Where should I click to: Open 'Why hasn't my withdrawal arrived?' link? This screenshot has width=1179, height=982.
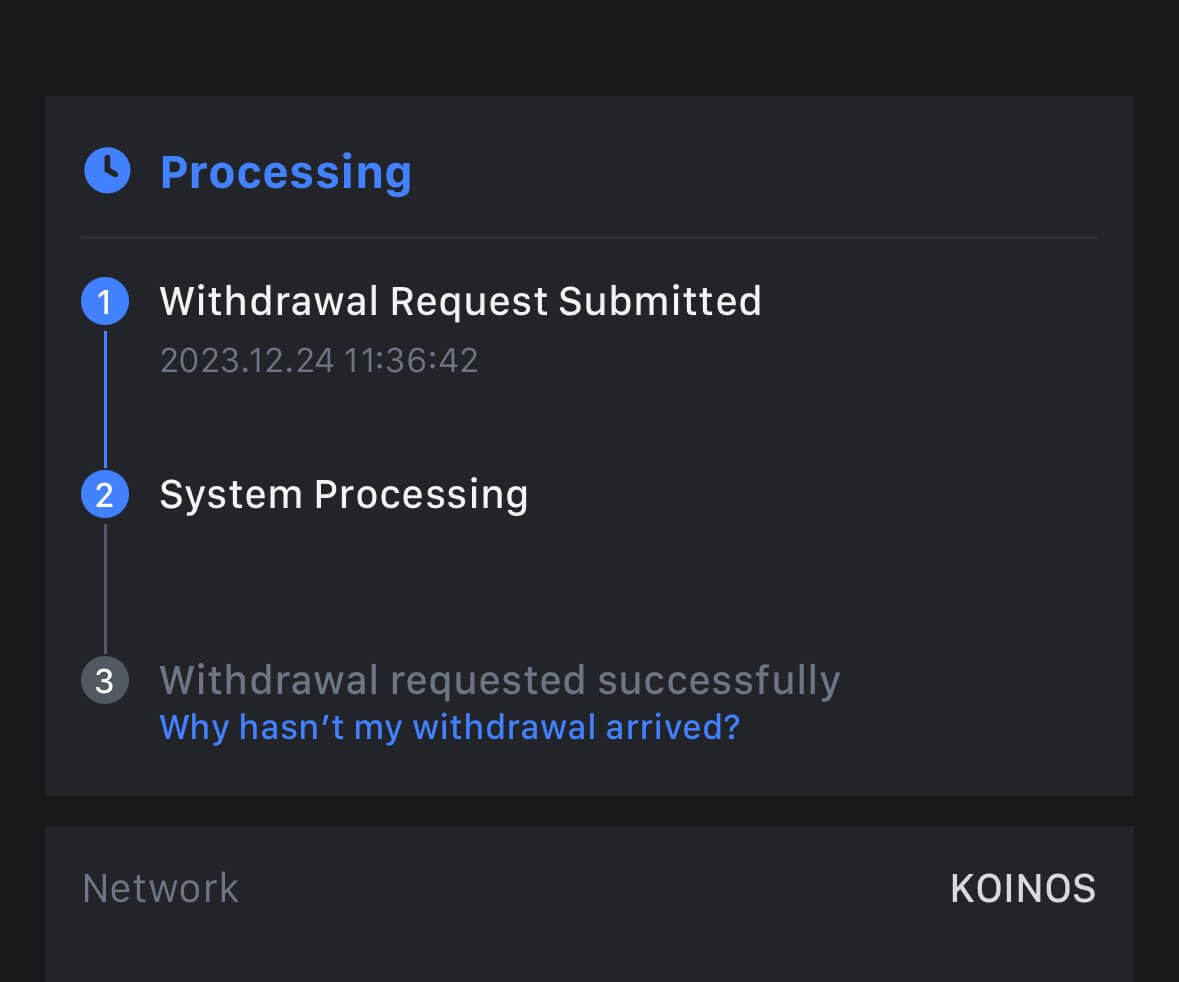click(x=449, y=727)
